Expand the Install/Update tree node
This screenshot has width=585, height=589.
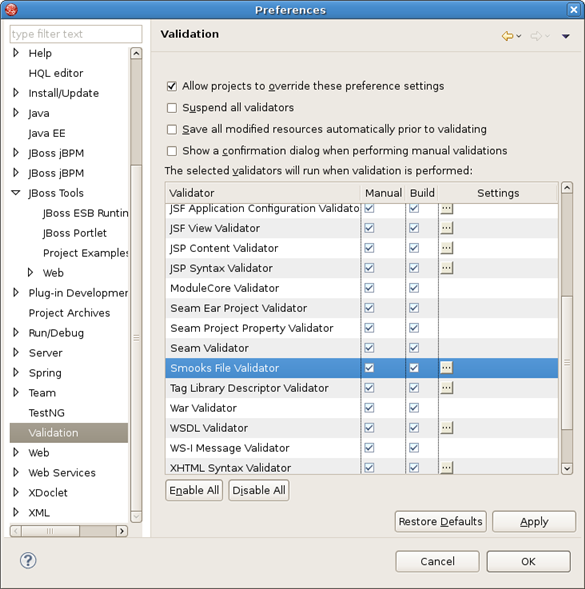pyautogui.click(x=16, y=92)
